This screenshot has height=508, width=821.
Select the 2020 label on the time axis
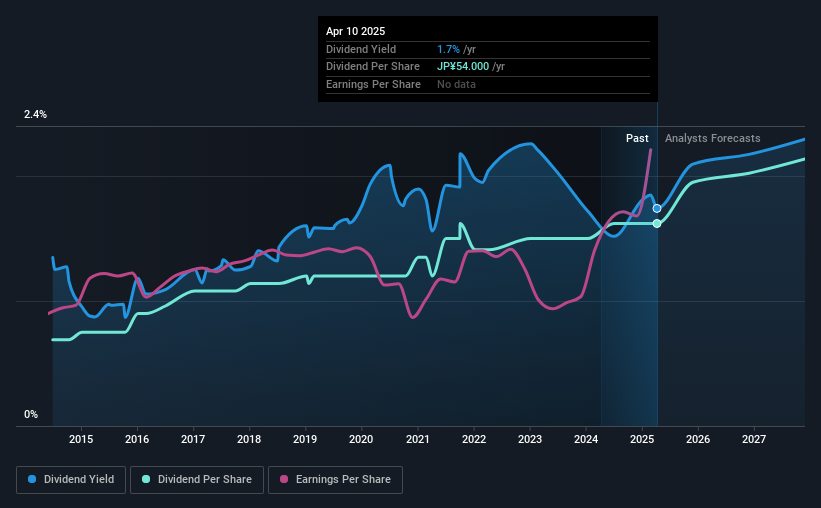coord(361,439)
